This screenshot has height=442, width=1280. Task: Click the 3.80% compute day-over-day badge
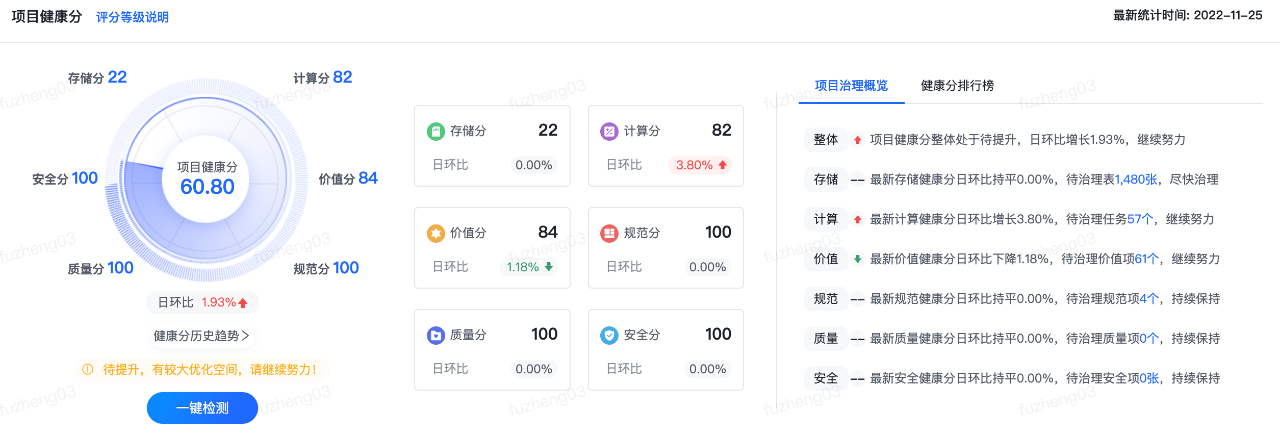(x=700, y=165)
